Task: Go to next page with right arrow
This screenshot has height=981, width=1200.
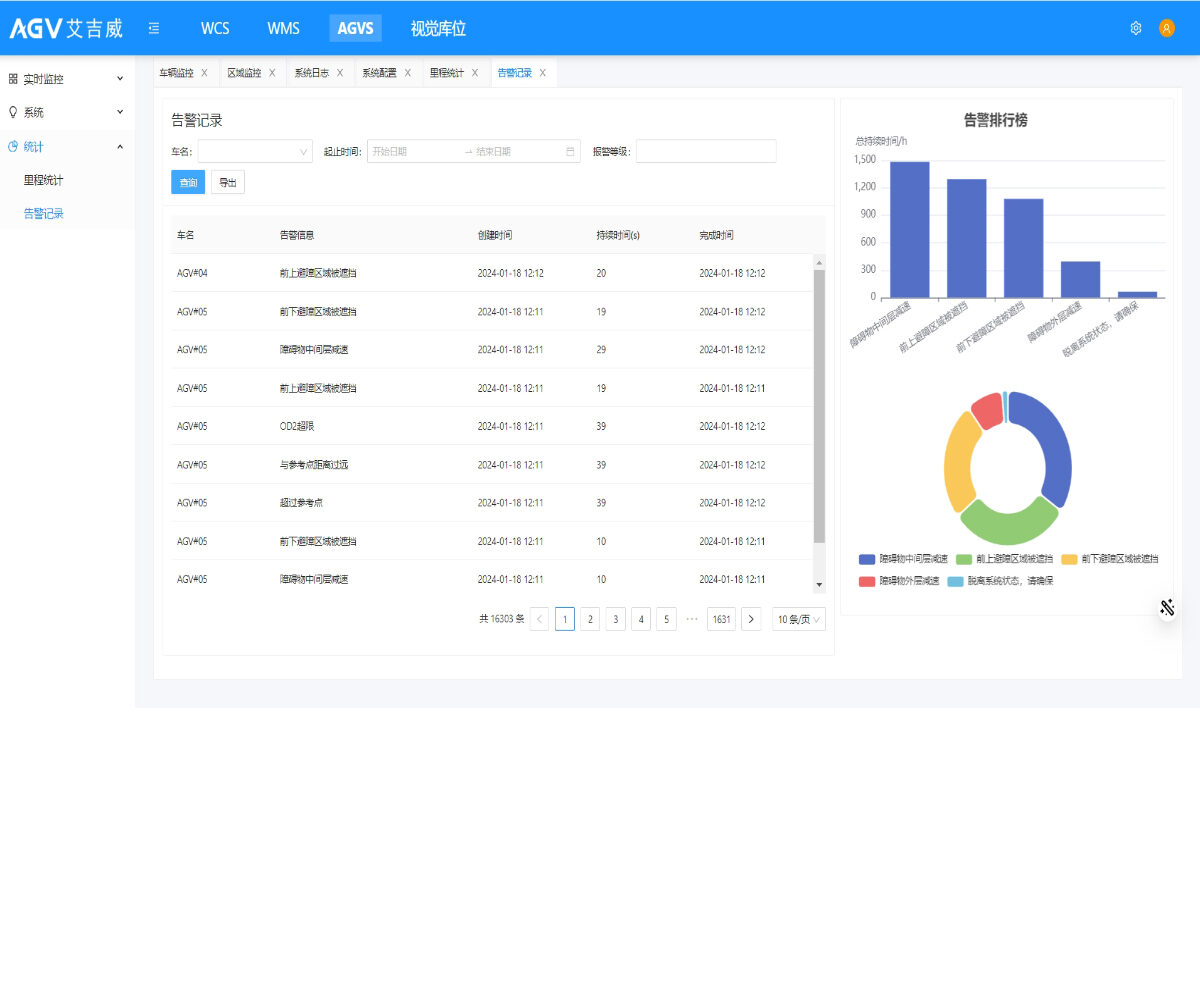Action: tap(751, 620)
